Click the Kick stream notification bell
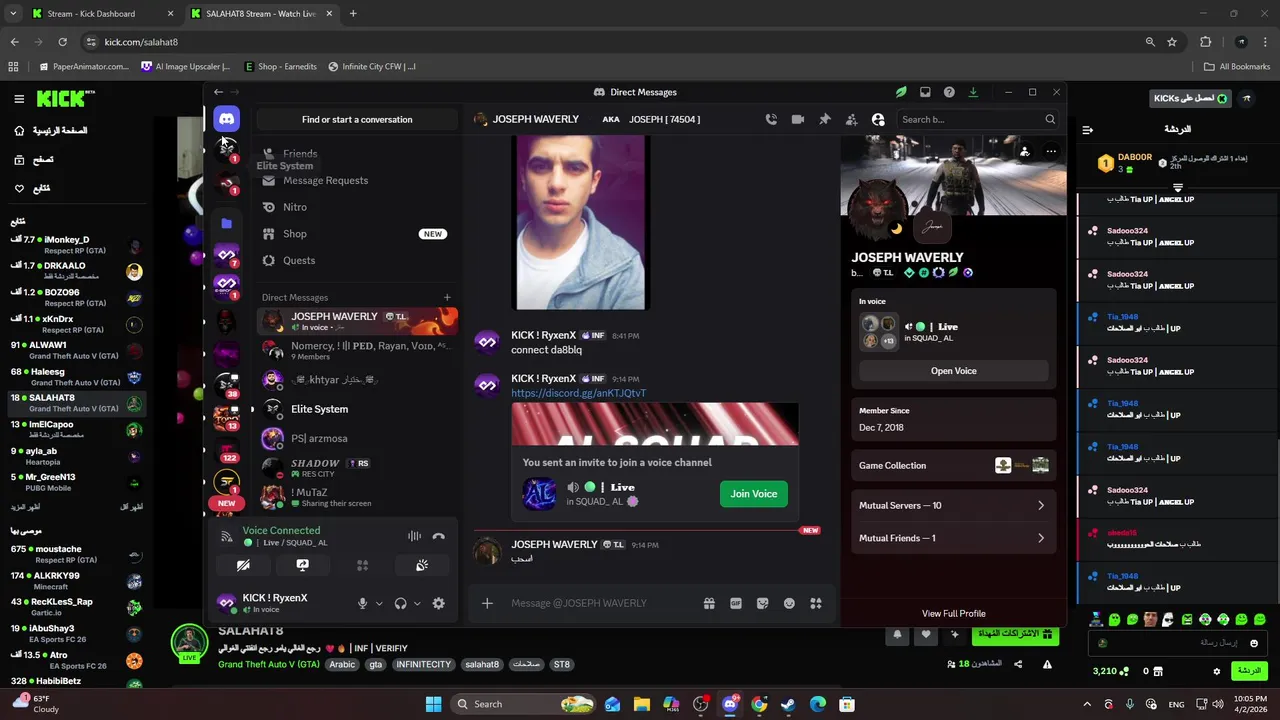The height and width of the screenshot is (720, 1280). click(897, 634)
